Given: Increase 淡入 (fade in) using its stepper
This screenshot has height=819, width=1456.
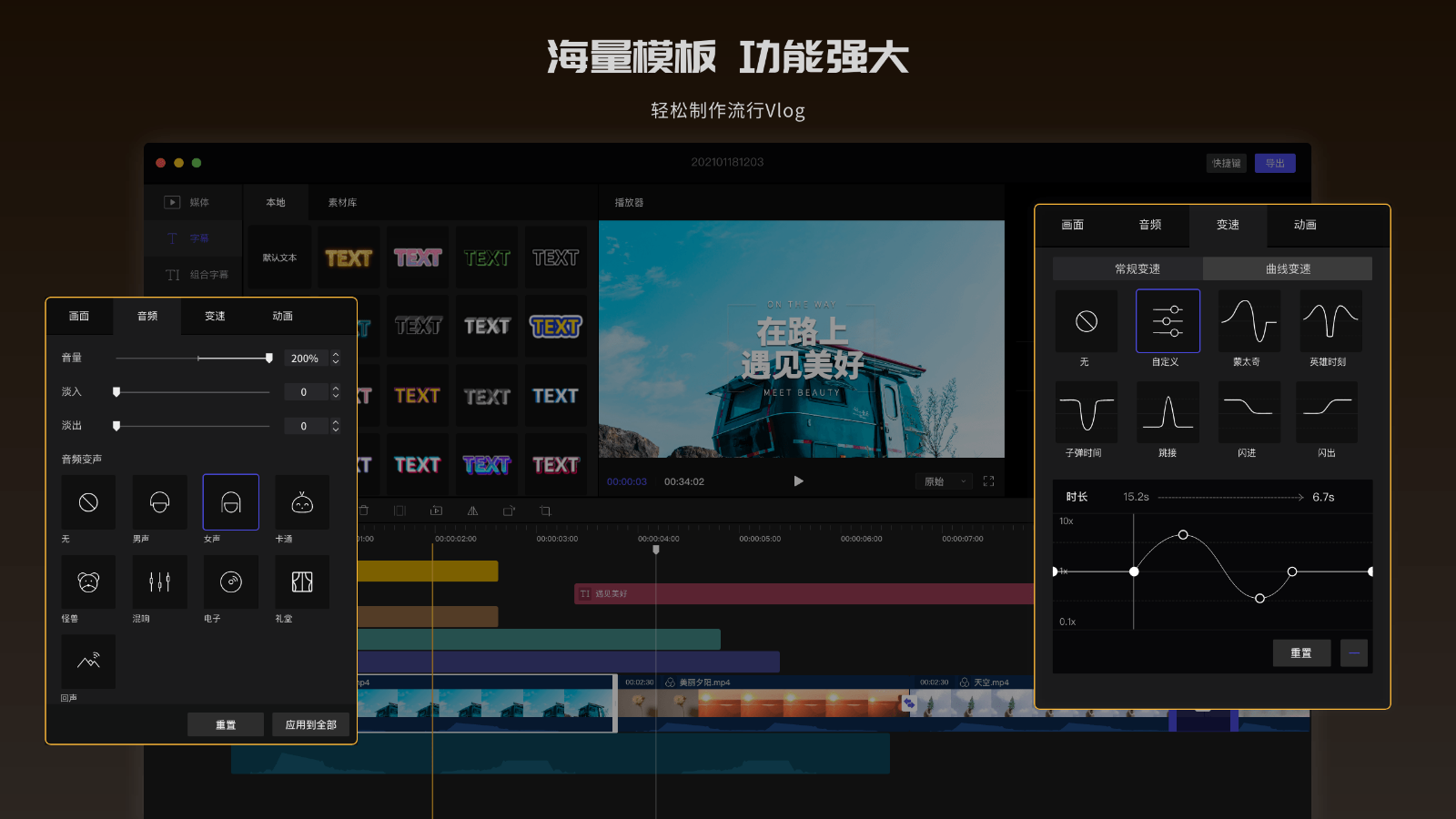Looking at the screenshot, I should pos(335,388).
